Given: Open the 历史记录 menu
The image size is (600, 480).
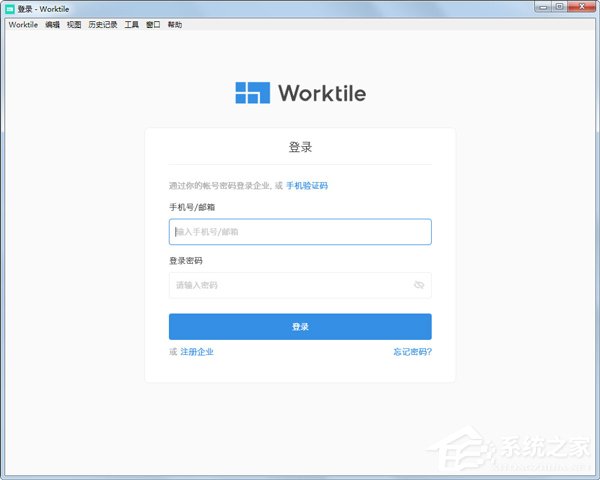Looking at the screenshot, I should pos(103,24).
